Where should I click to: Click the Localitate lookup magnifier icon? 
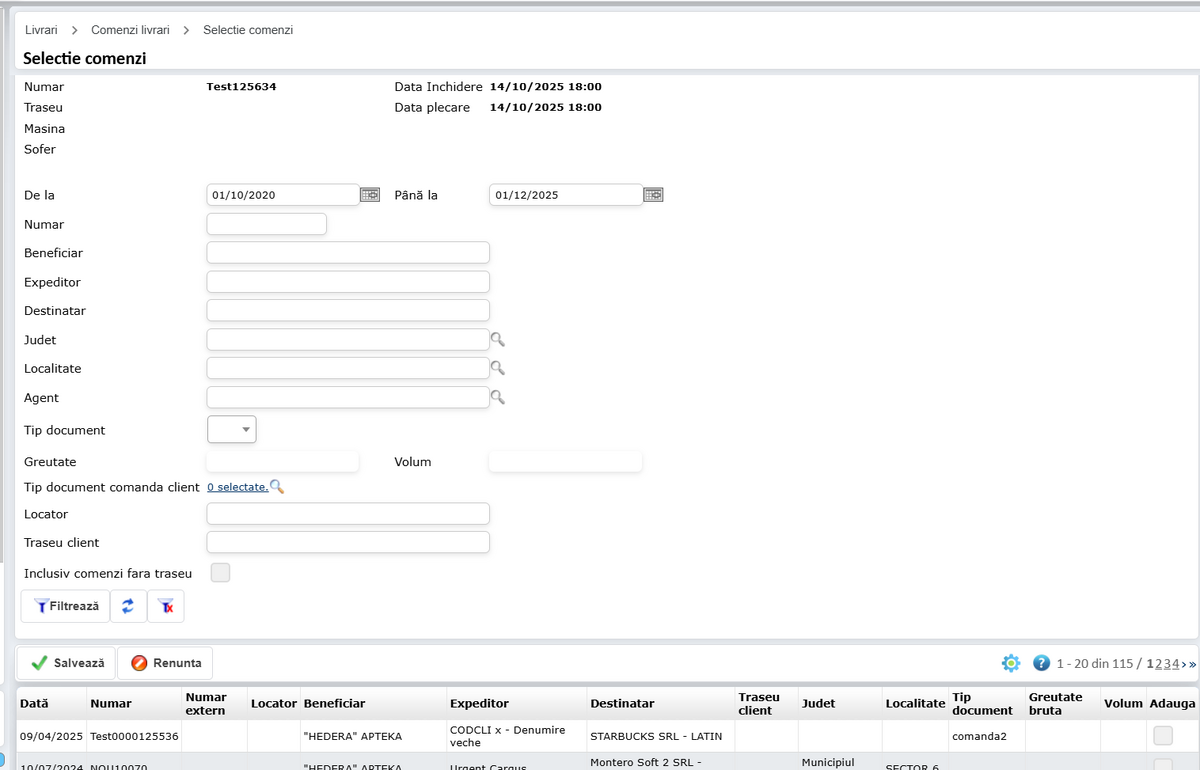[498, 369]
